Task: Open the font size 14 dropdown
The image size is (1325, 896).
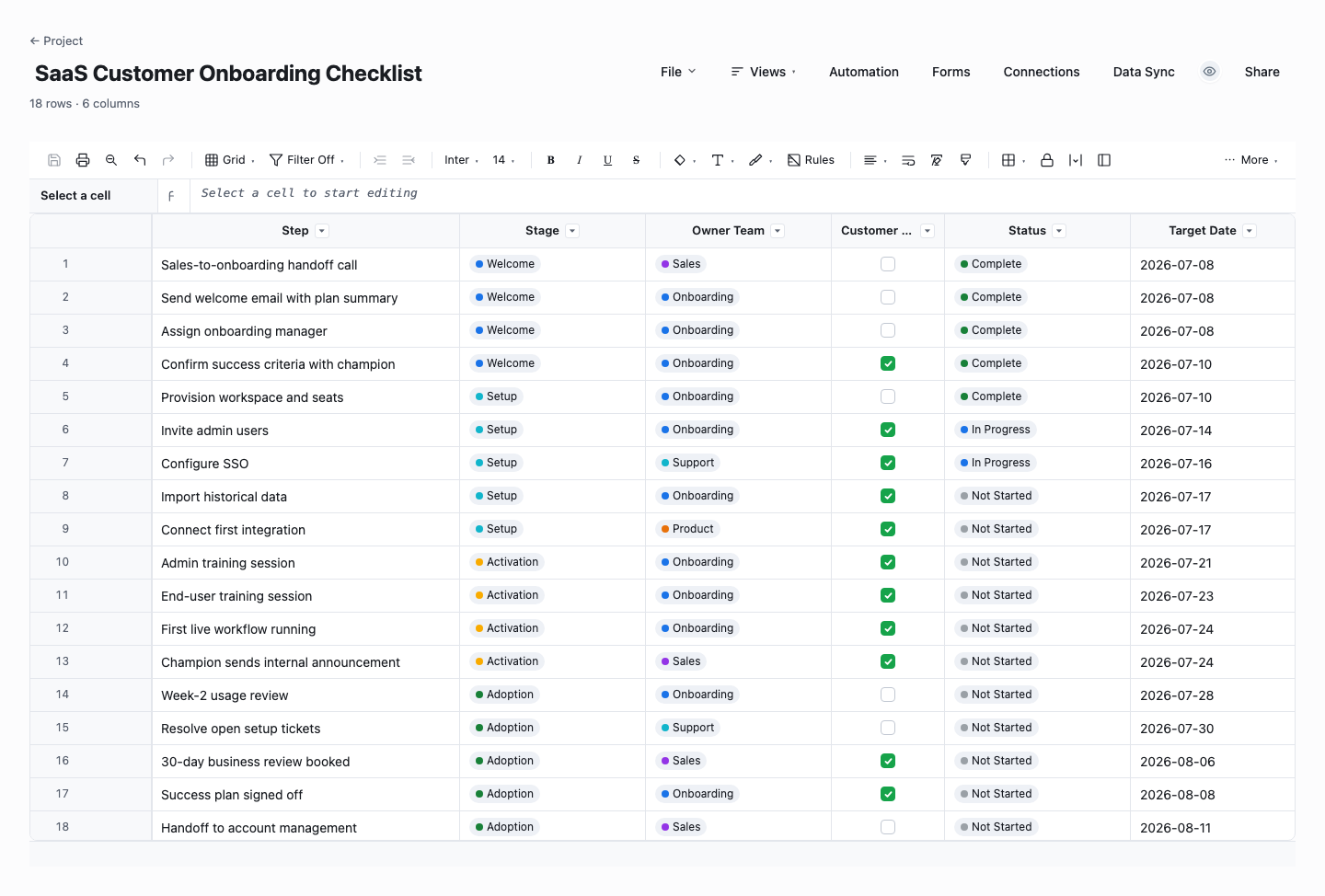Action: click(x=503, y=160)
